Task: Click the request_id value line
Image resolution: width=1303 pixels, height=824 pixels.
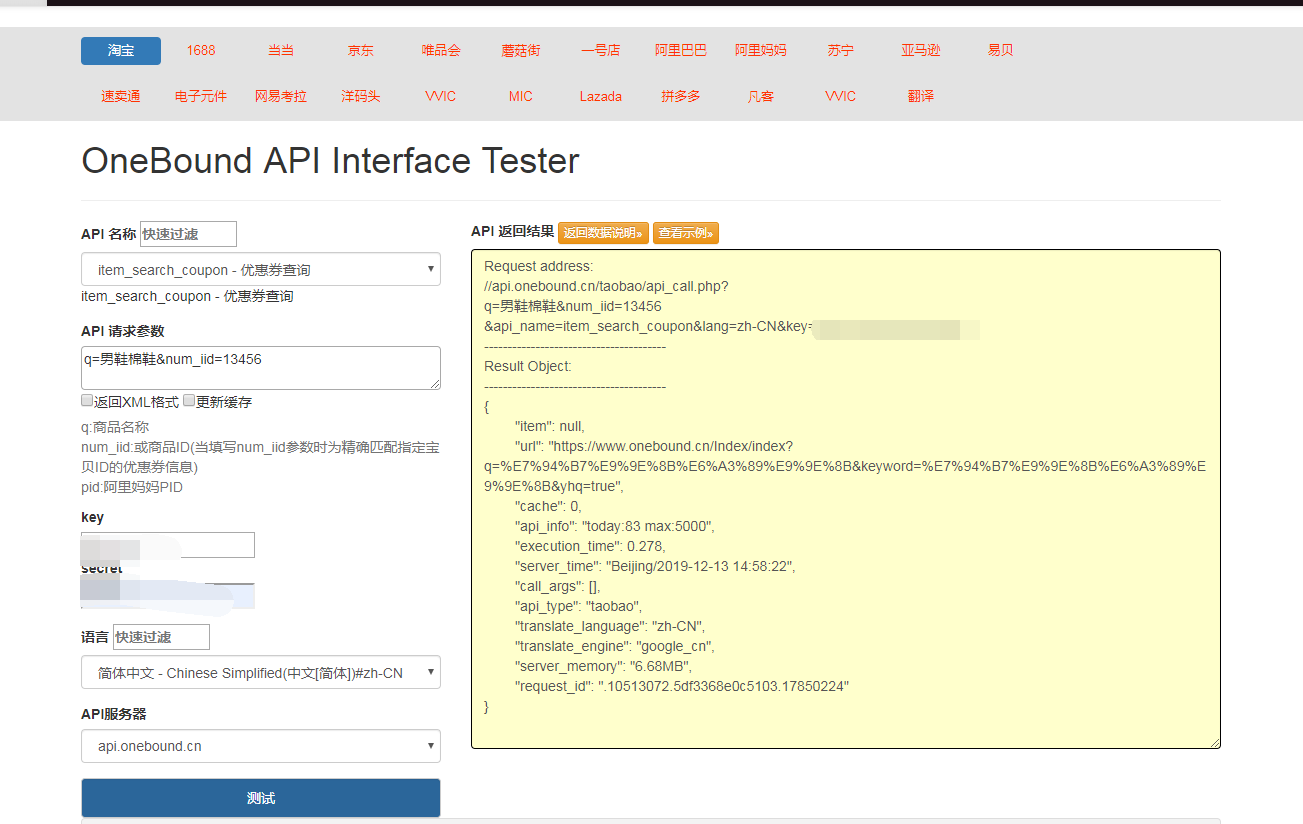Action: [682, 686]
